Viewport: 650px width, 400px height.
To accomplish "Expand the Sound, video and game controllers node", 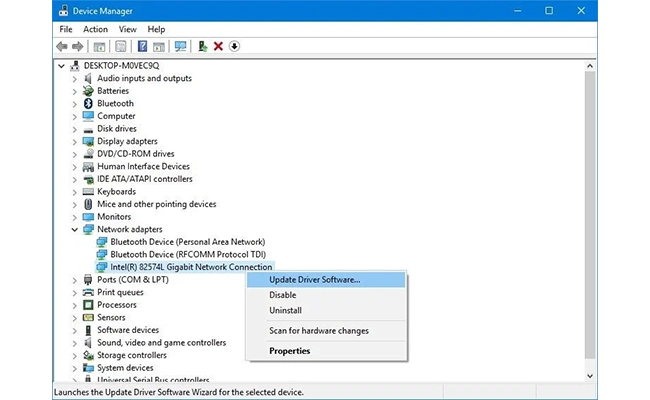I will [75, 343].
